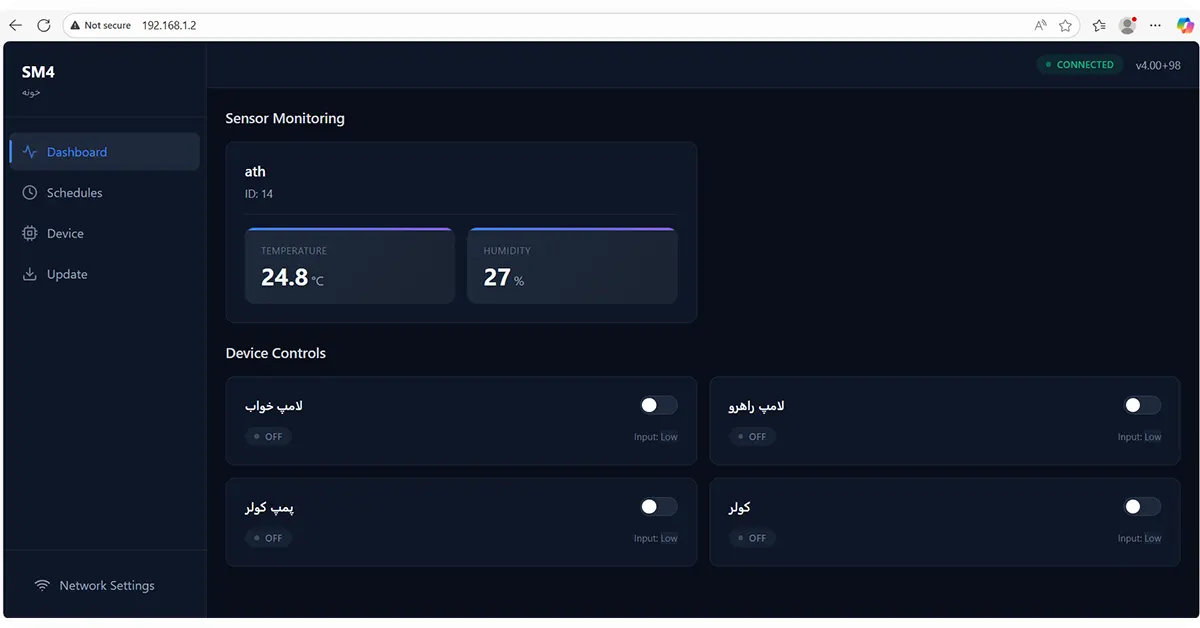Go to the Device page

[x=65, y=233]
